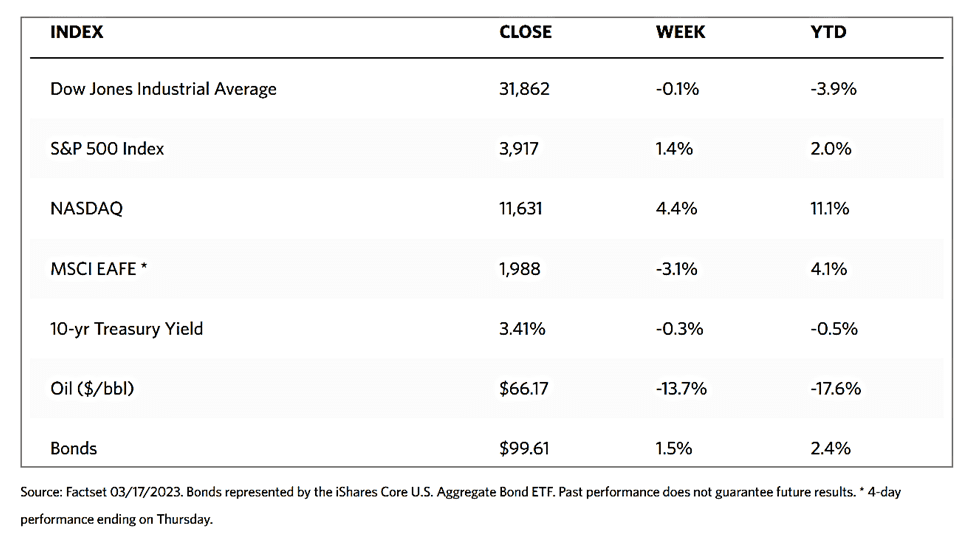Select the Dow Jones Industrial Average row label
978x547 pixels.
(163, 89)
